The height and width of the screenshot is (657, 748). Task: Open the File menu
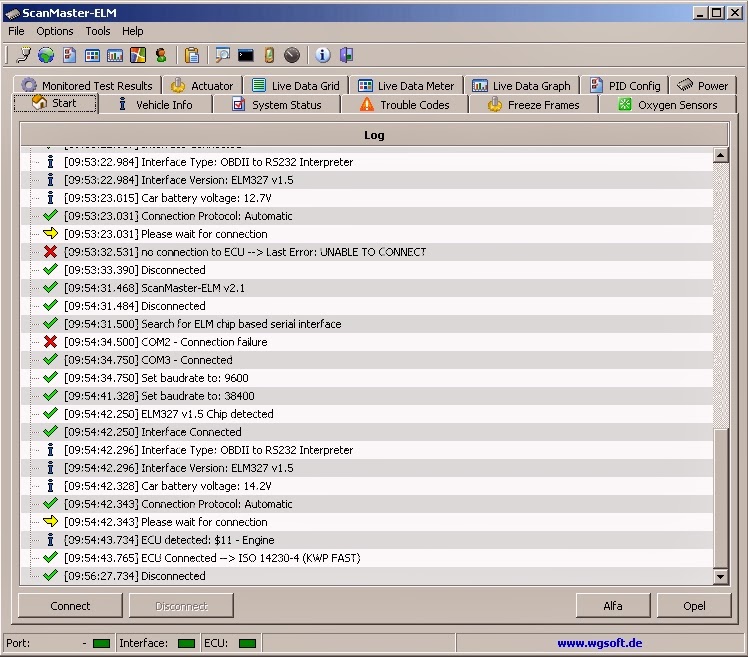[x=16, y=31]
